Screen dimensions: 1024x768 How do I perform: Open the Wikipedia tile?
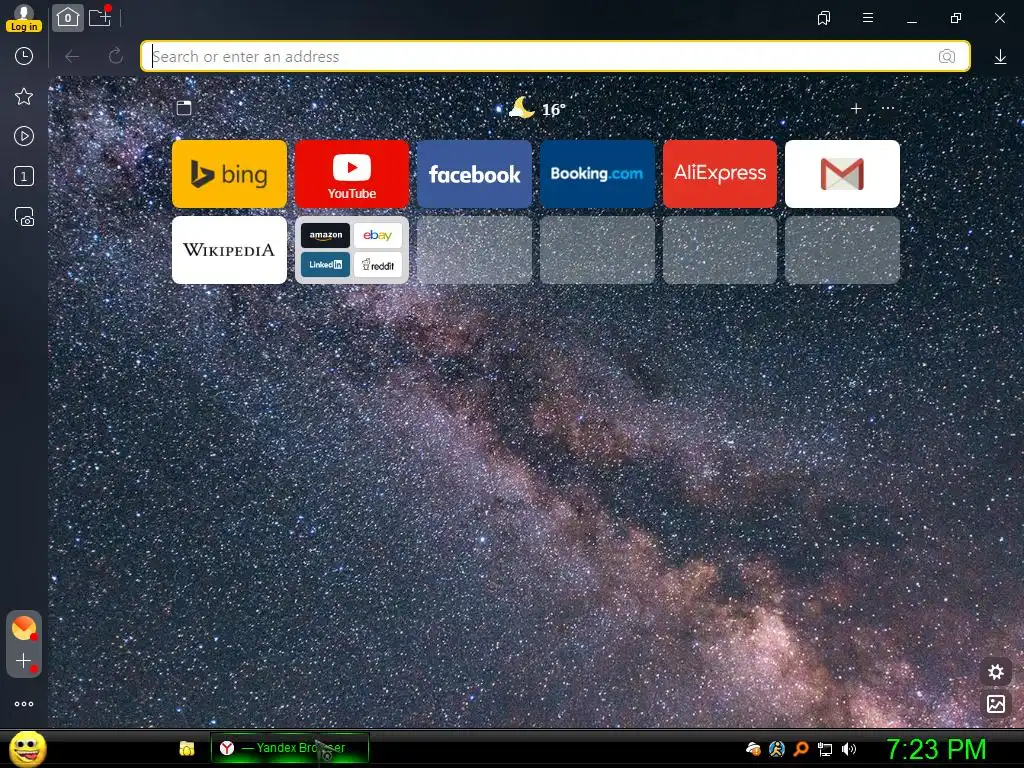[x=229, y=250]
